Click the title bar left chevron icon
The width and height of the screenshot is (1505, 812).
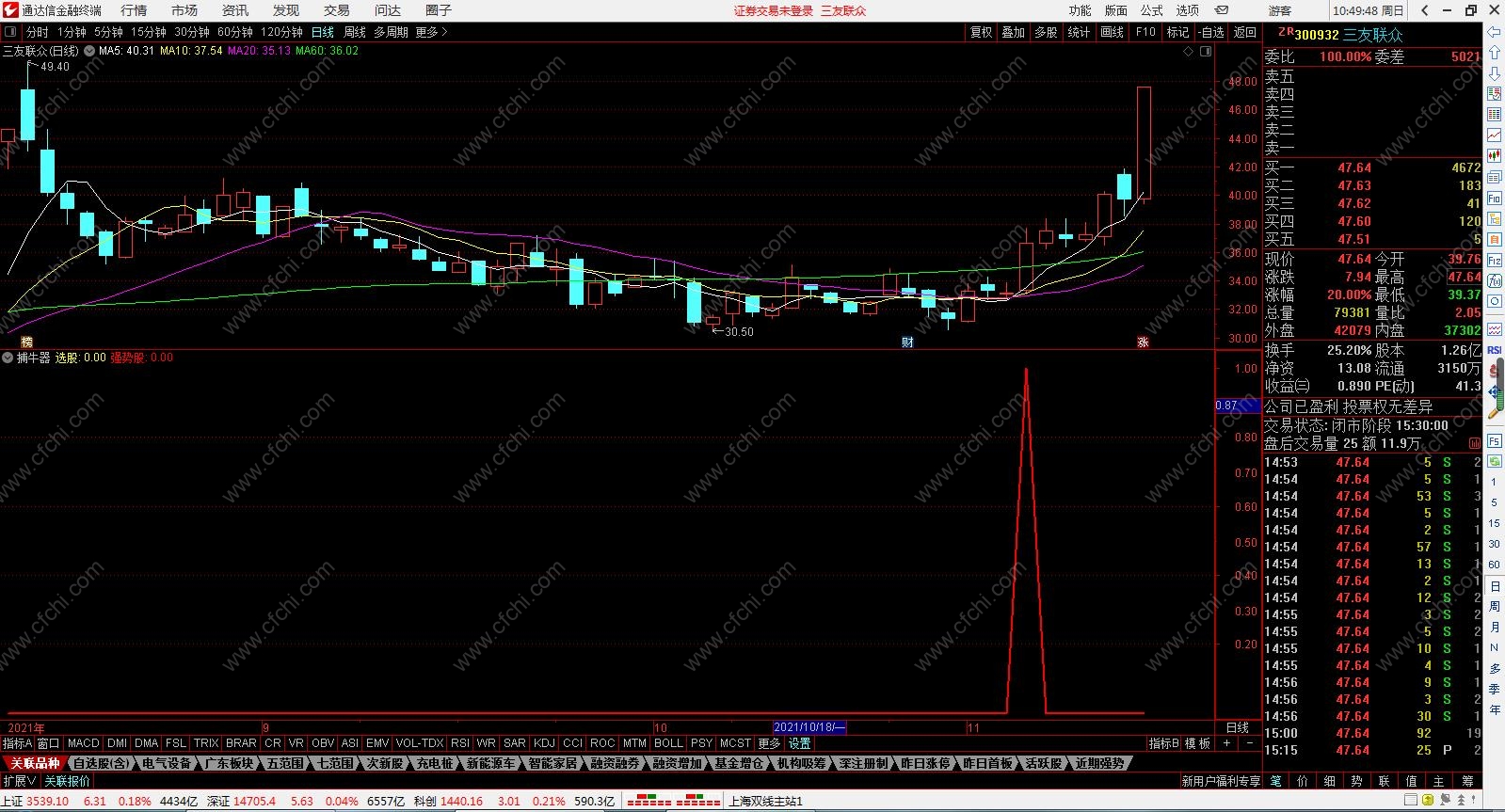tap(1426, 10)
